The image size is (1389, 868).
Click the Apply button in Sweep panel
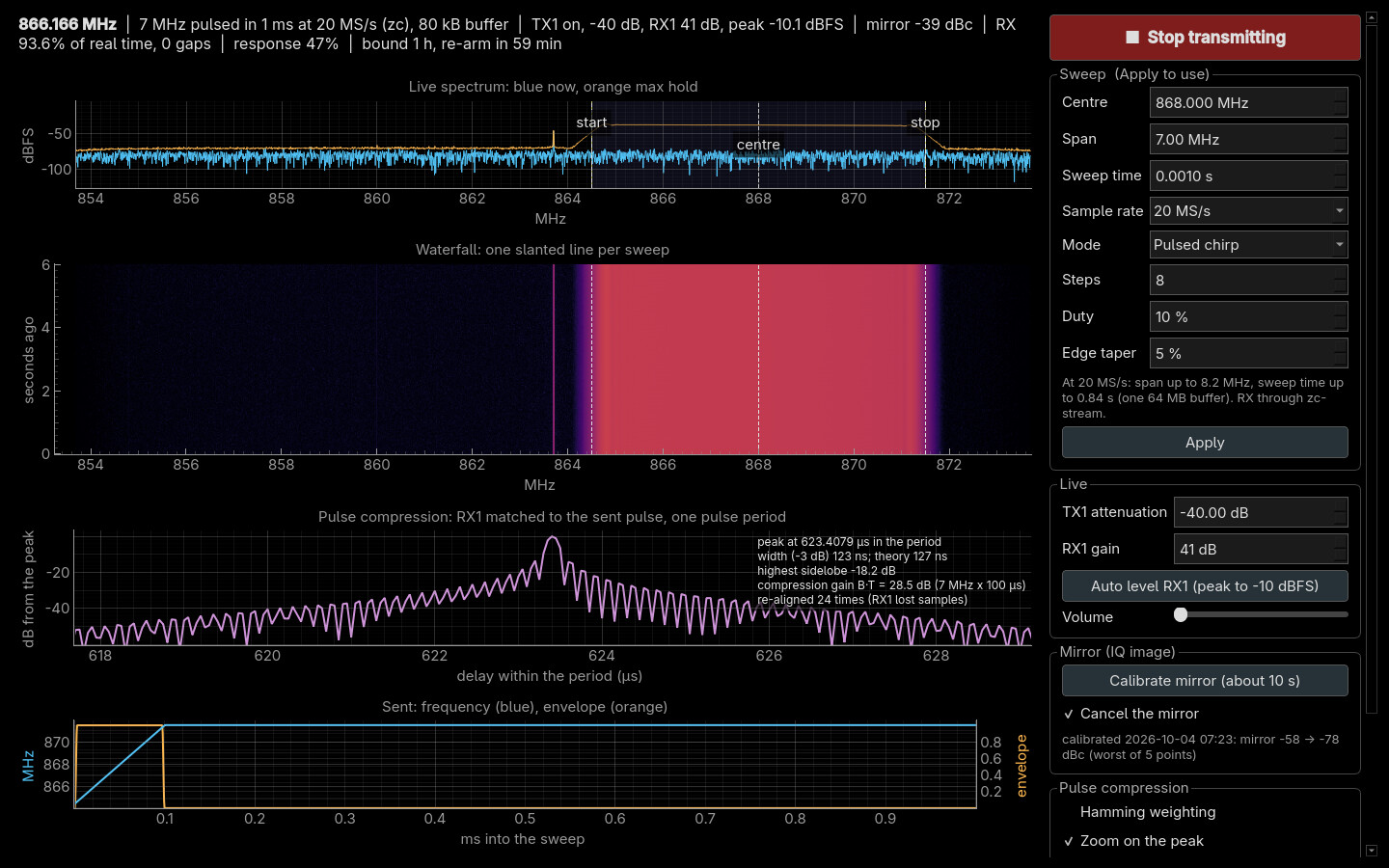[1205, 443]
